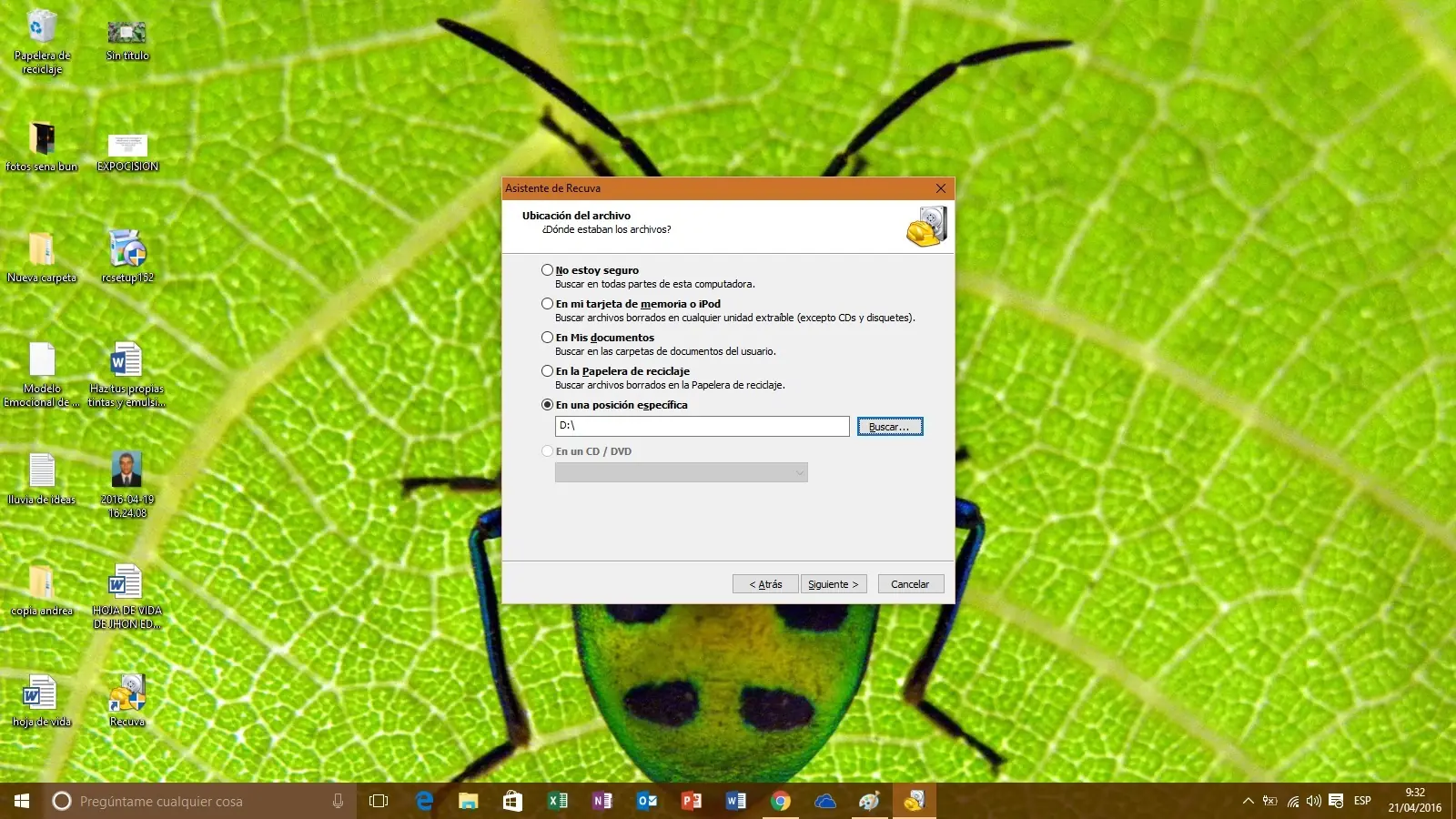Switch to the active Recuva taskbar icon
Viewport: 1456px width, 819px height.
tap(914, 801)
